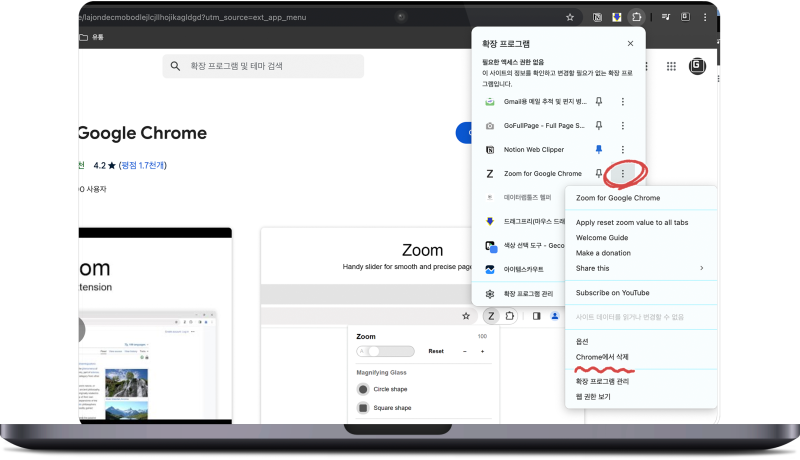Open 옵션 in the context menu
Screen dimensions: 800x460
tap(582, 342)
